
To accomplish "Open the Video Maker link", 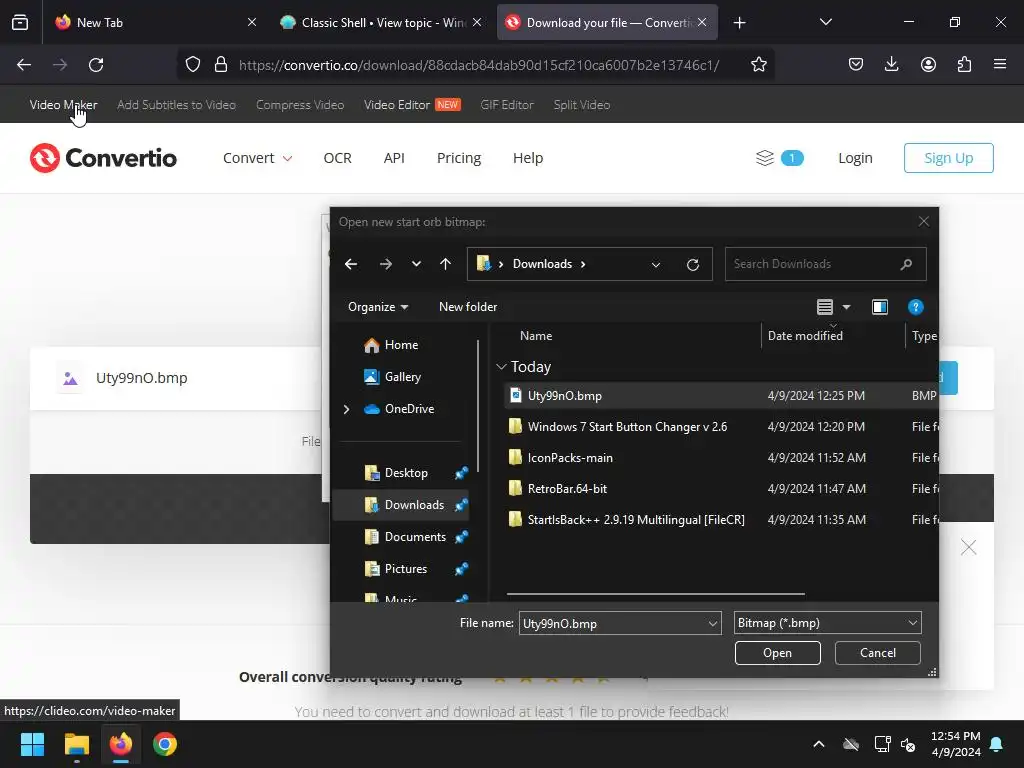I will click(63, 104).
